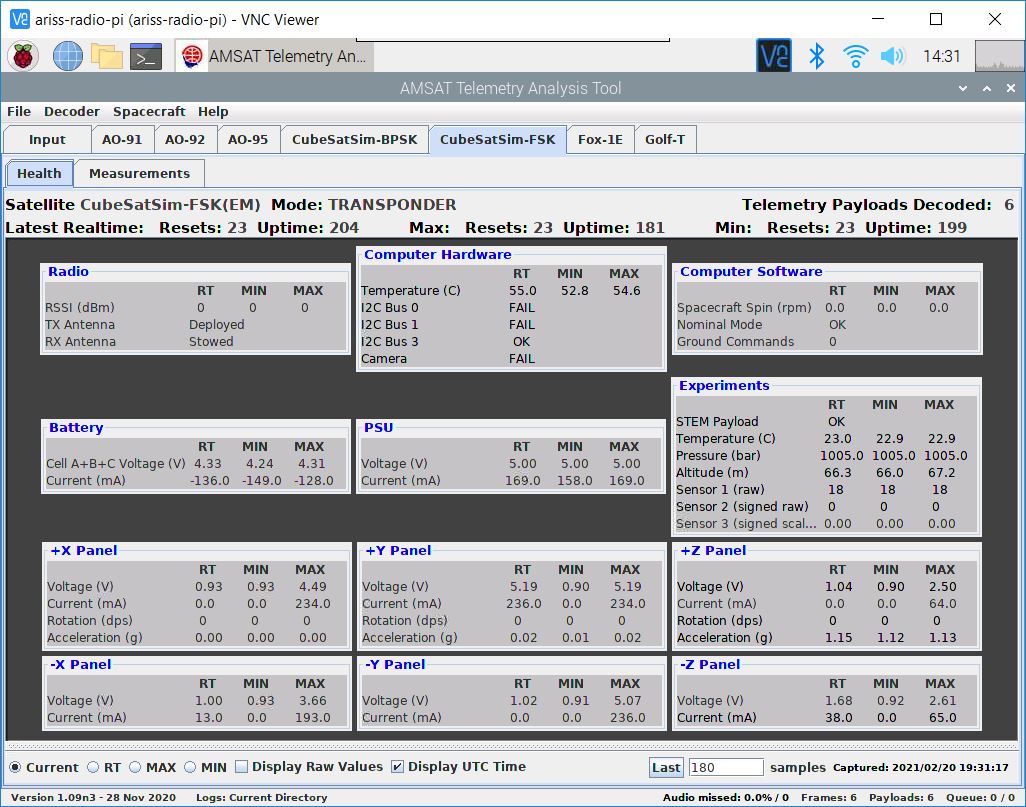Select AMSAT Telemetry An... taskbar entry

[274, 56]
